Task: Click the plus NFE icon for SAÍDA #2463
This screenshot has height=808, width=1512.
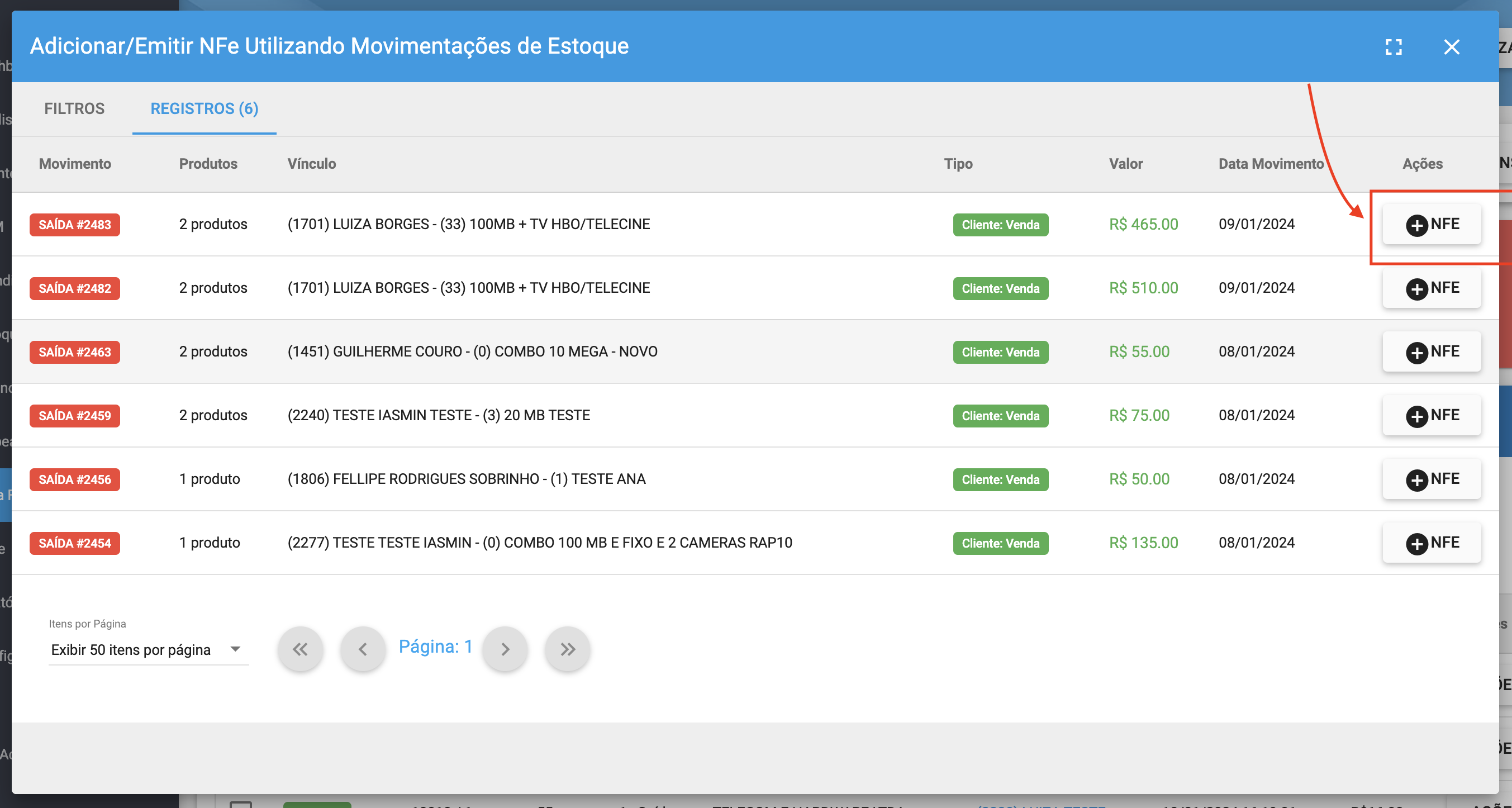Action: pos(1418,352)
